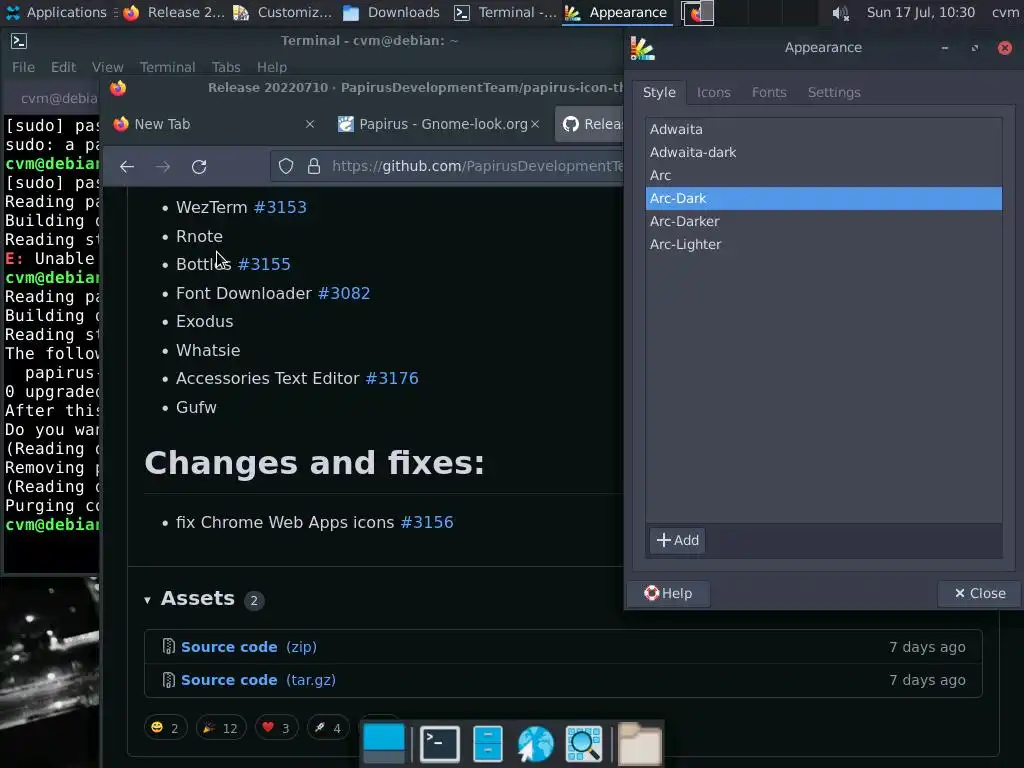The image size is (1024, 768).
Task: Switch to Fonts tab in Appearance
Action: pos(769,93)
